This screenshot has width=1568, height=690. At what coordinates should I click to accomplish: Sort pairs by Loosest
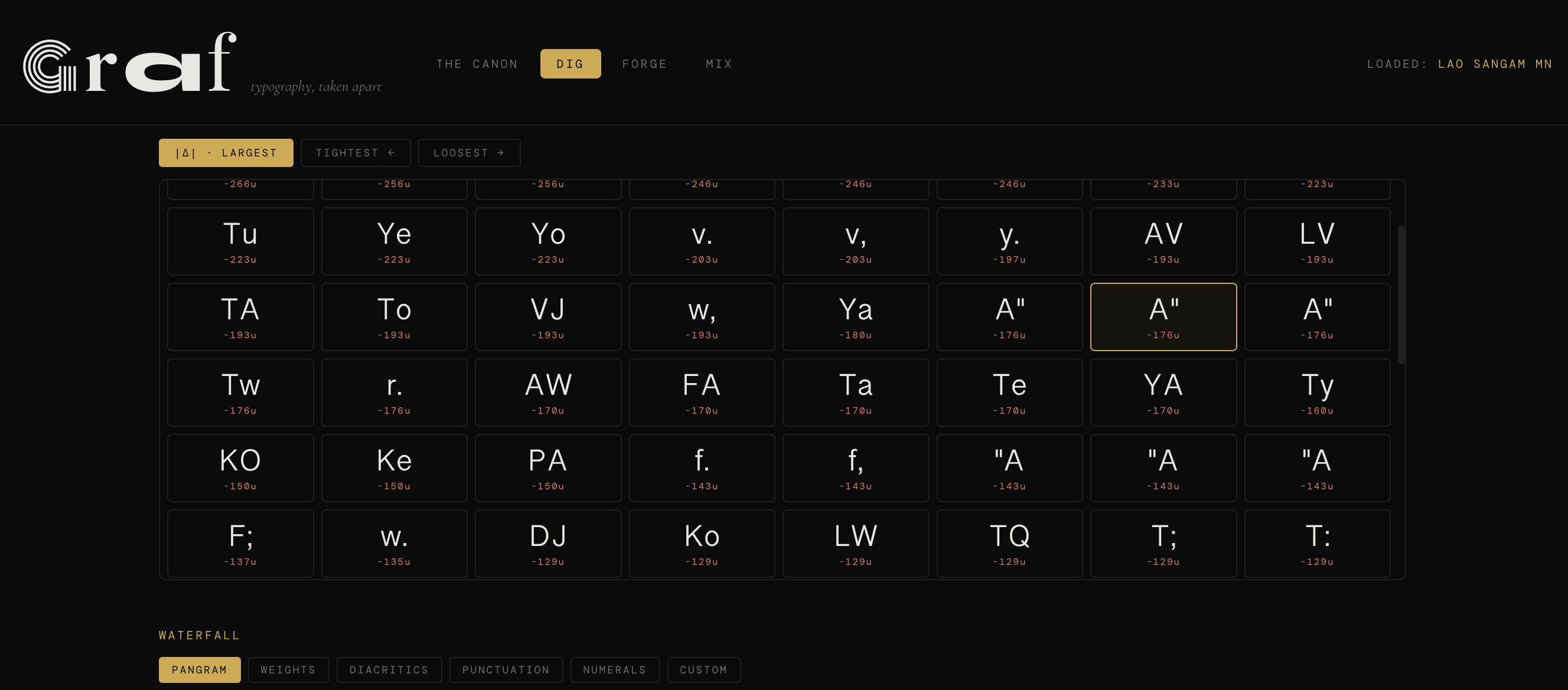click(469, 153)
